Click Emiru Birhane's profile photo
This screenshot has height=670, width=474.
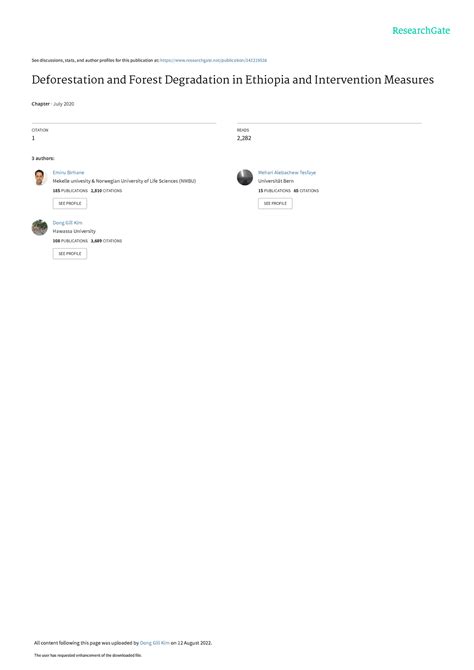pos(39,177)
